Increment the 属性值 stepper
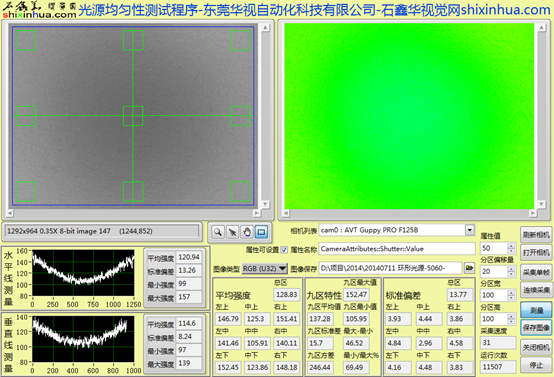 (x=511, y=246)
